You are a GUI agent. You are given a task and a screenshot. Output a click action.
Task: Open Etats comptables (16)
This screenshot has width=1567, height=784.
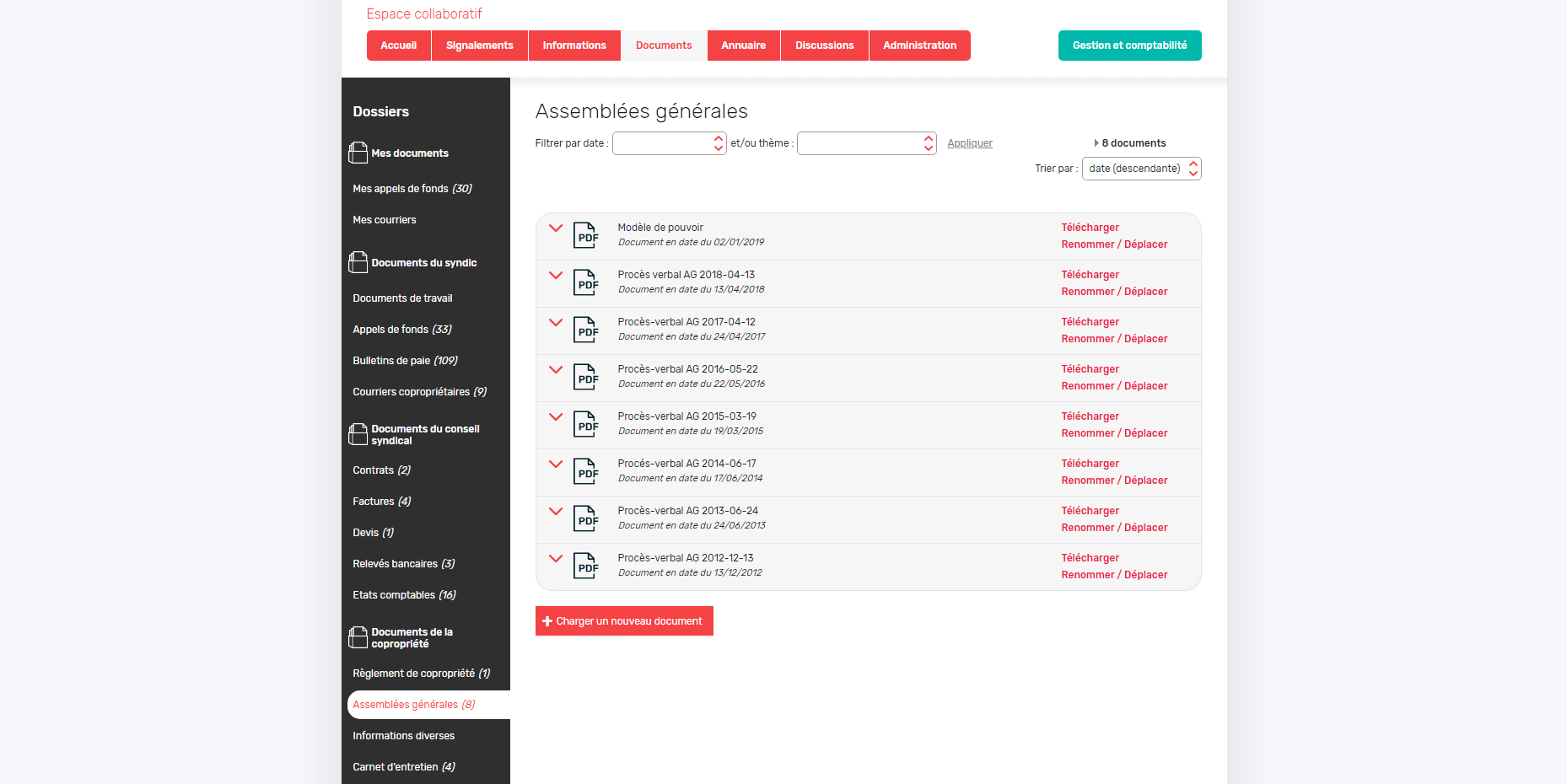coord(405,595)
